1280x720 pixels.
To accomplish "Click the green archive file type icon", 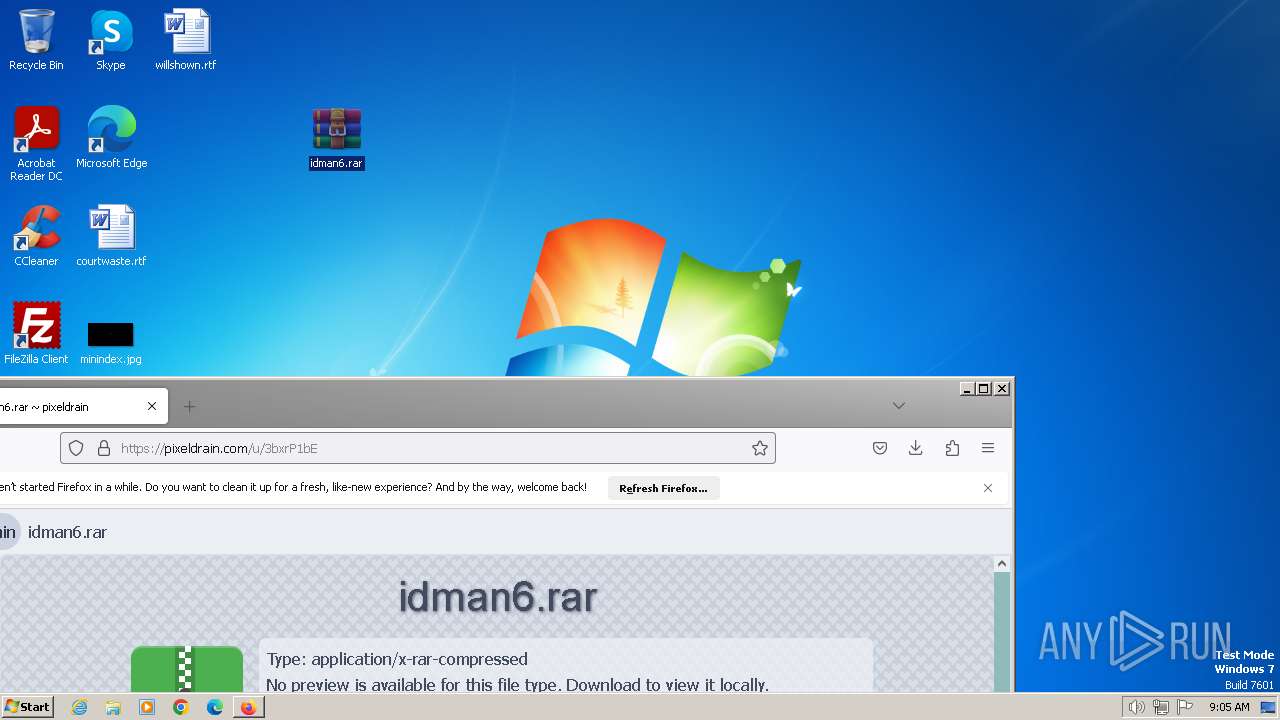I will [187, 668].
